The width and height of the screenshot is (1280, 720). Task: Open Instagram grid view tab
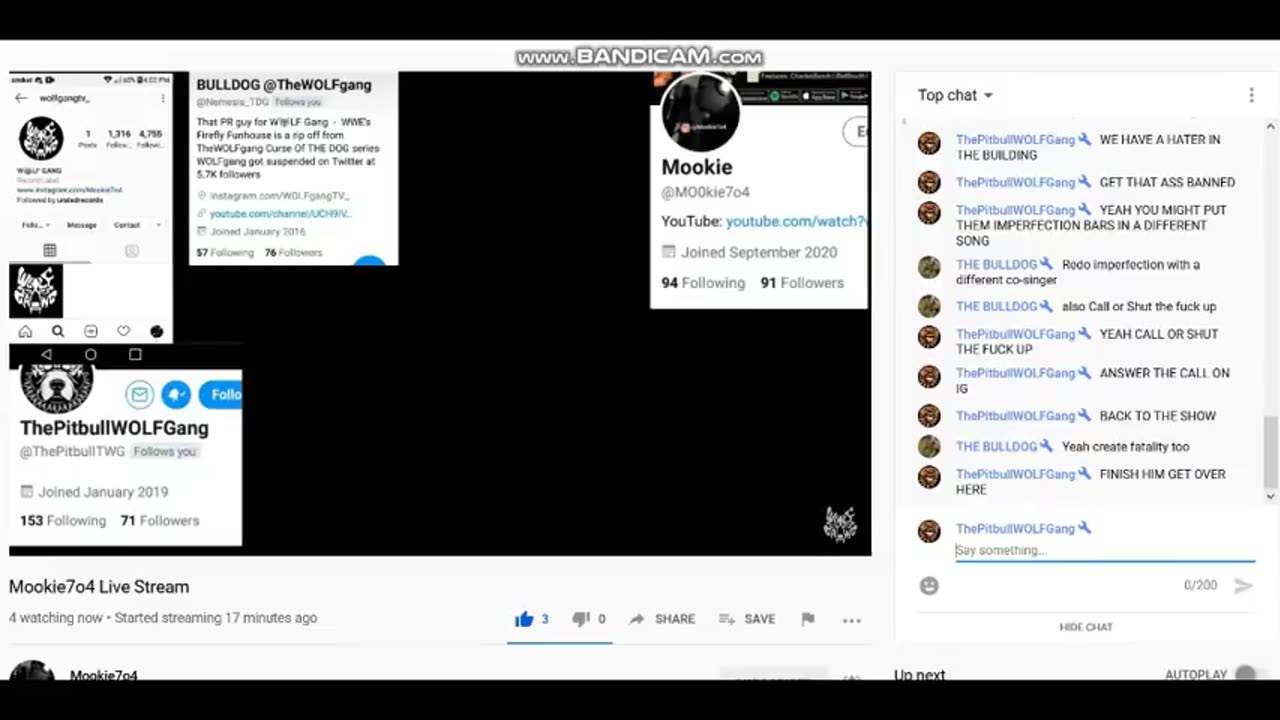(50, 250)
